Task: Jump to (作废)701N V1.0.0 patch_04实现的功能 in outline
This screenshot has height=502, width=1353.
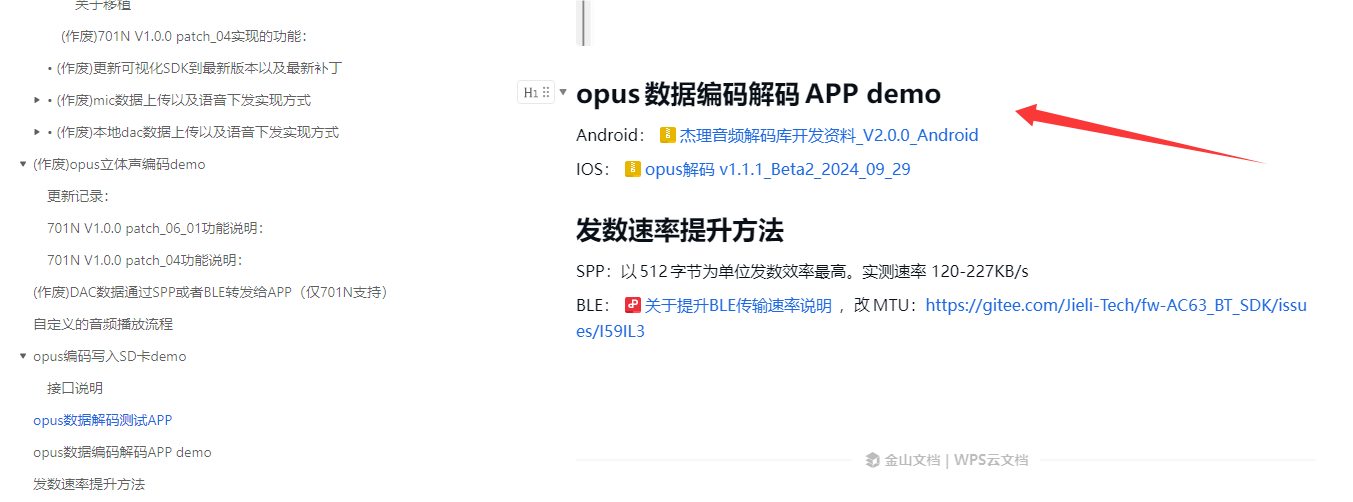Action: click(x=184, y=36)
